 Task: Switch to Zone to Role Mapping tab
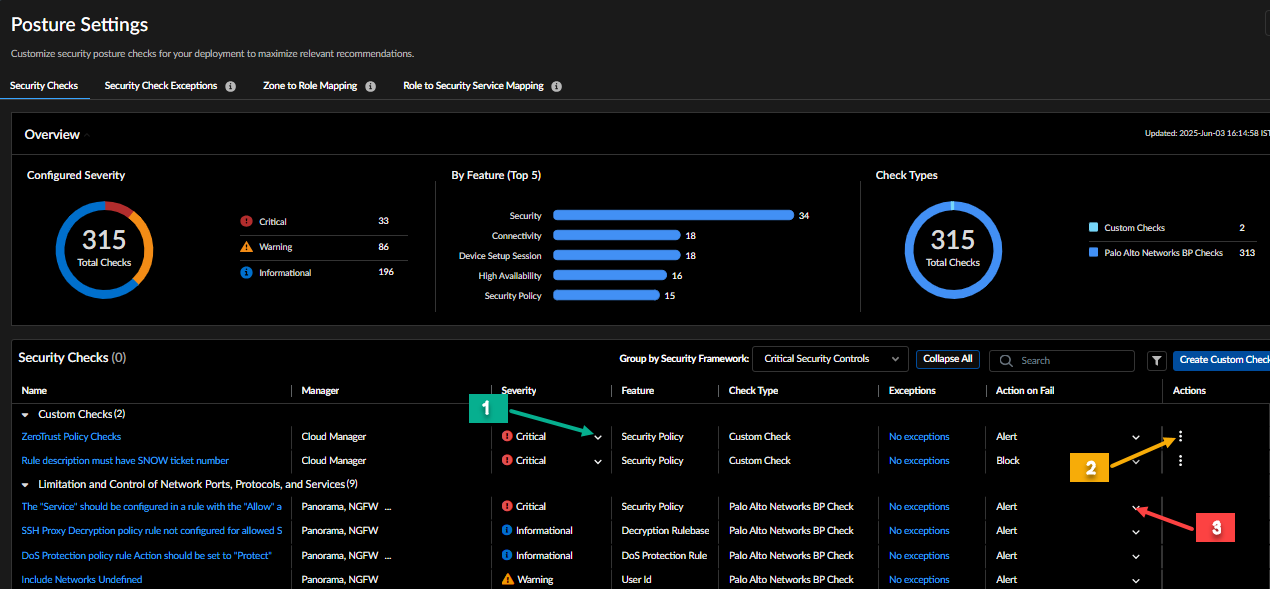click(x=310, y=86)
